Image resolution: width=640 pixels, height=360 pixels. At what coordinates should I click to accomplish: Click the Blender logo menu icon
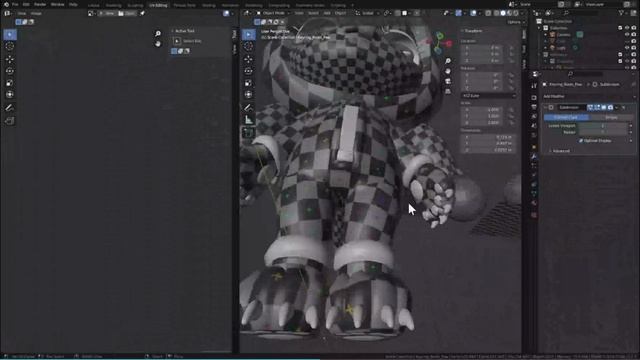(6, 4)
